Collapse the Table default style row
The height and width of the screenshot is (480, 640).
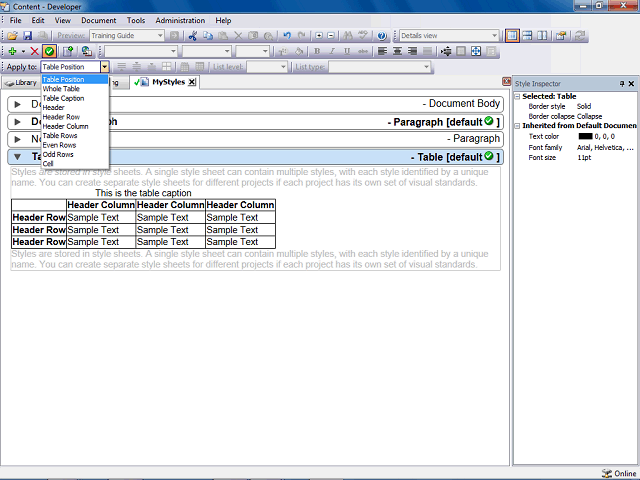click(x=17, y=157)
